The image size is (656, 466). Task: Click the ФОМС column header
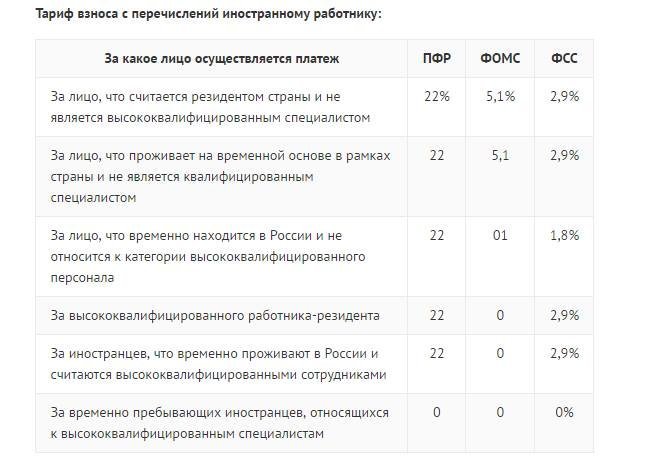[x=500, y=58]
